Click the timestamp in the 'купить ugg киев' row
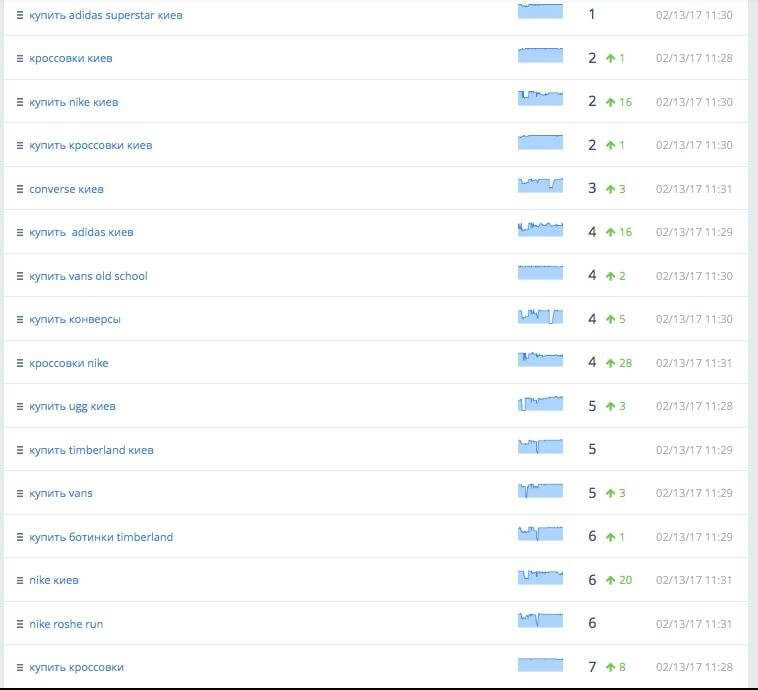 pyautogui.click(x=694, y=407)
